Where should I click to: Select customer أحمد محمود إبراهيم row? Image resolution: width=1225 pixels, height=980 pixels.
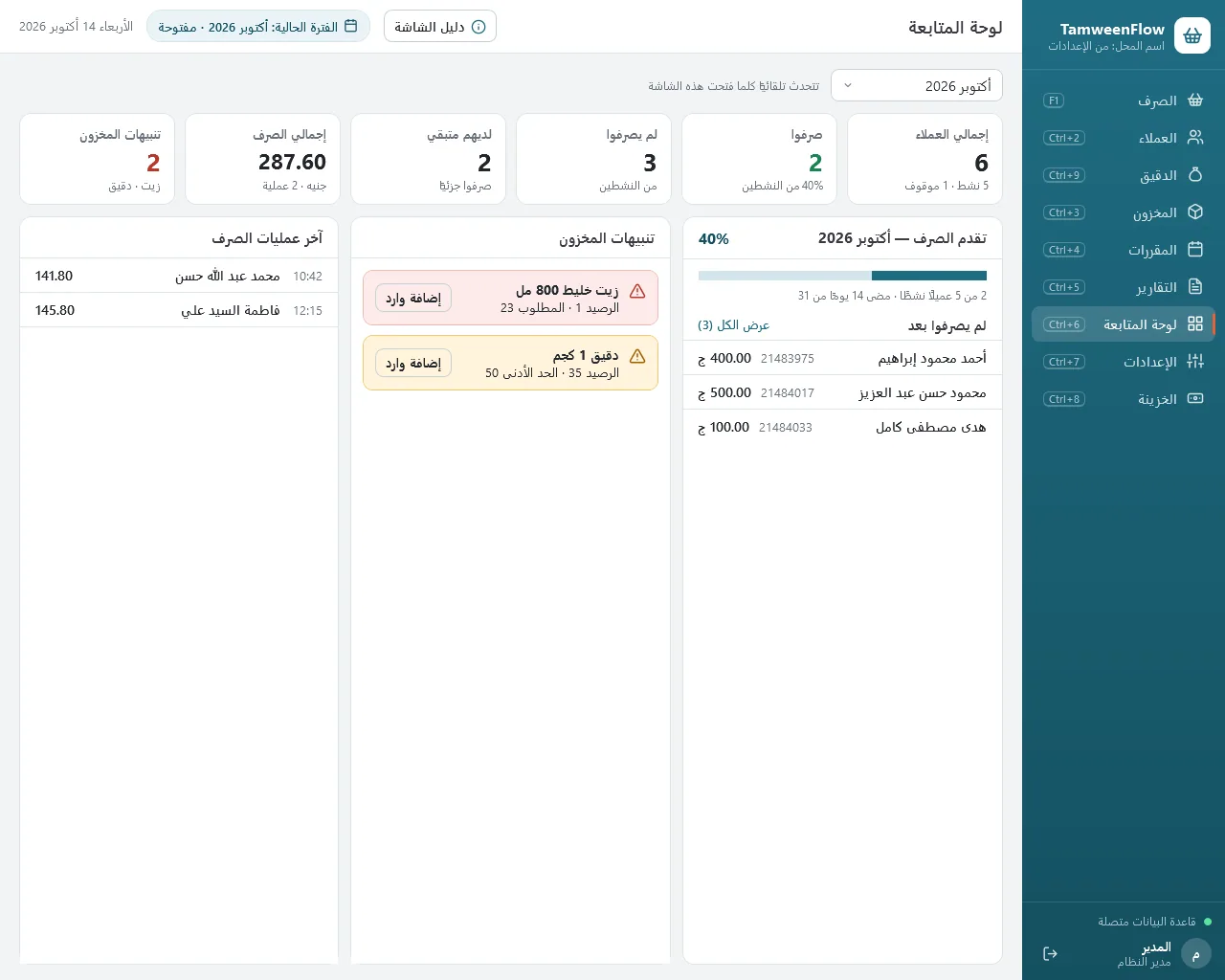pos(842,358)
